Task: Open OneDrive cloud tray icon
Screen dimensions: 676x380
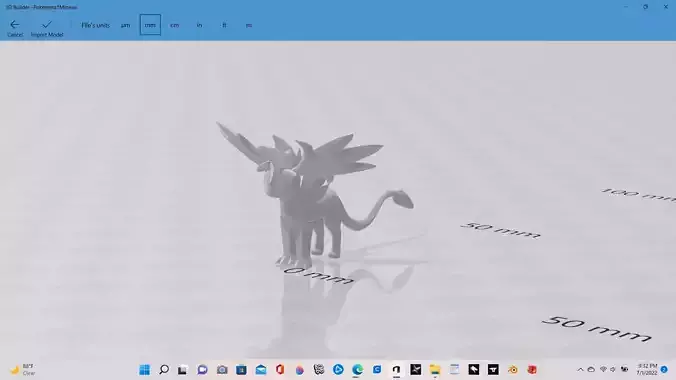Action: (x=591, y=370)
